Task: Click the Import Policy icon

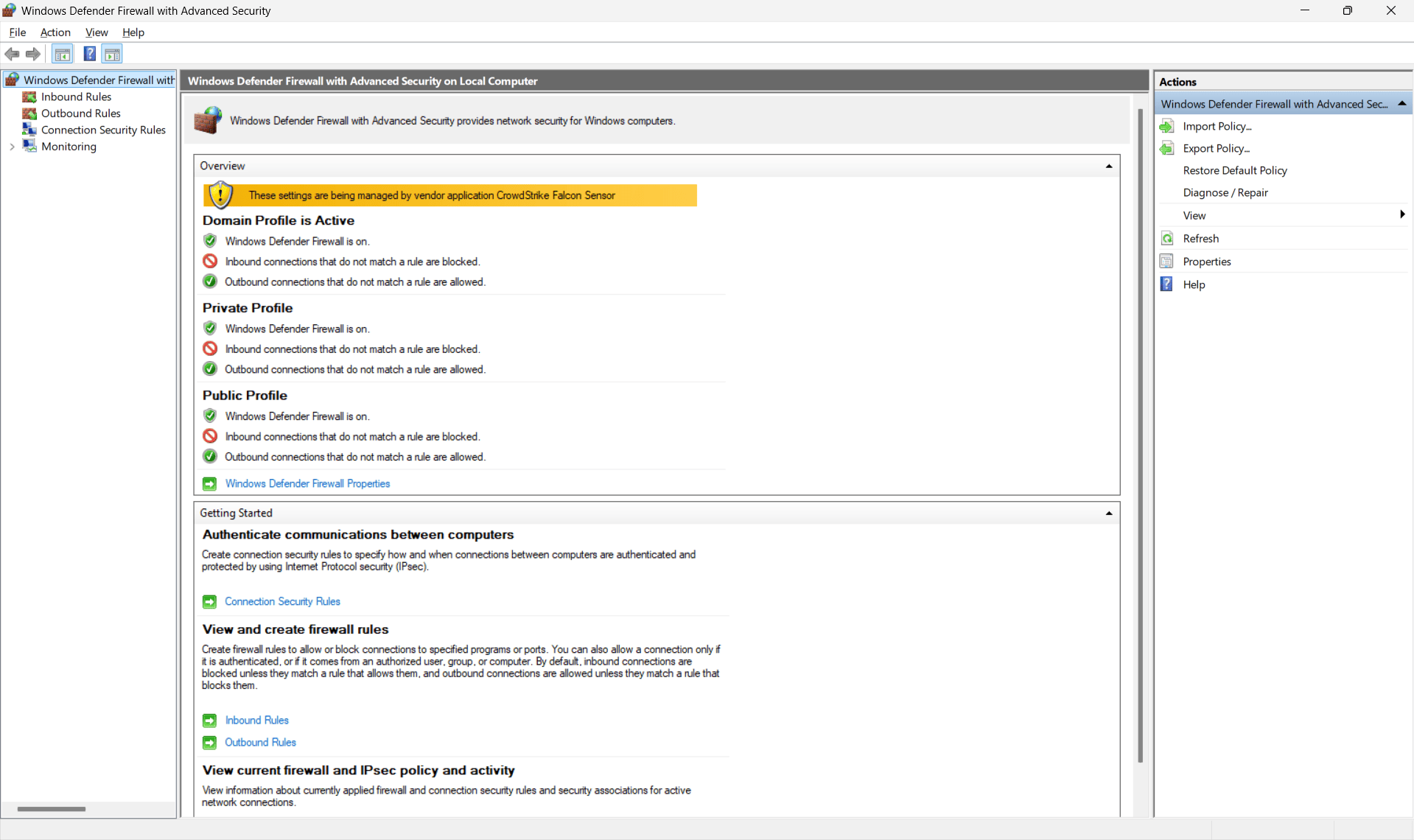Action: click(1168, 126)
